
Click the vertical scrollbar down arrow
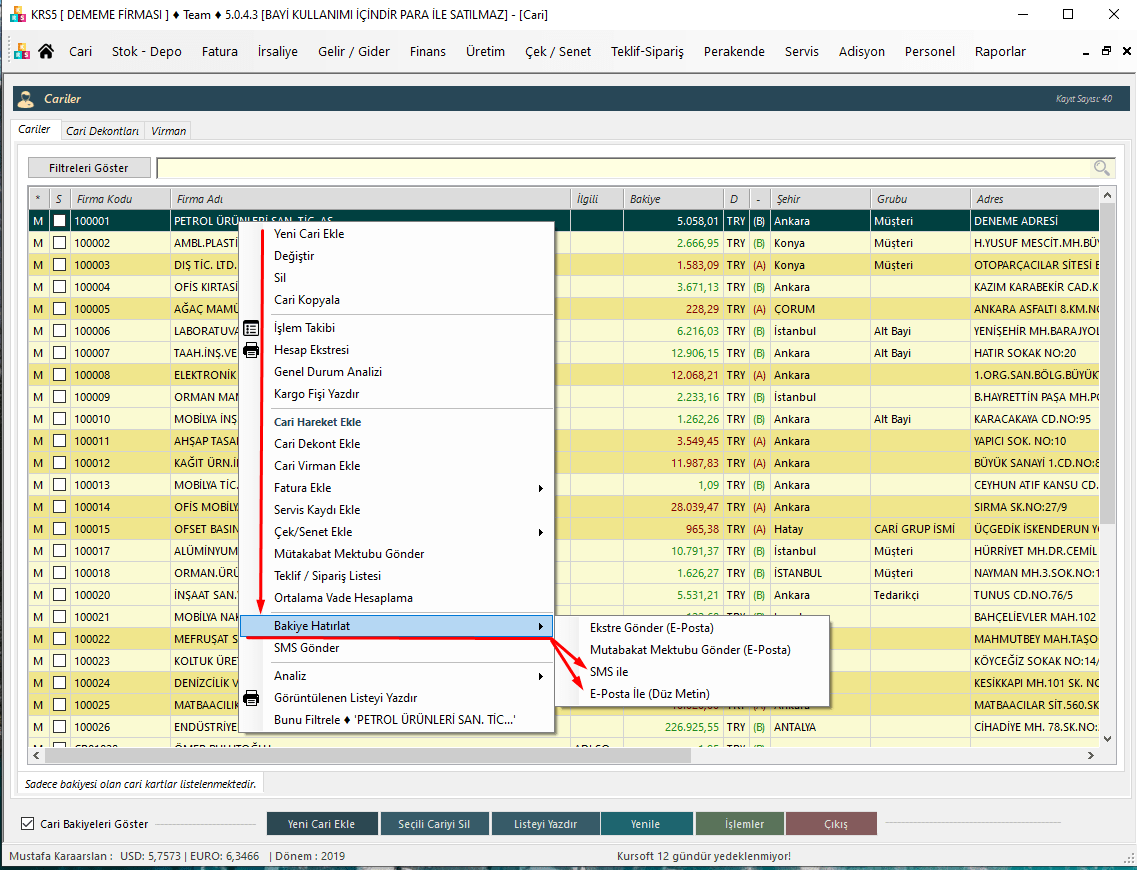[1107, 739]
